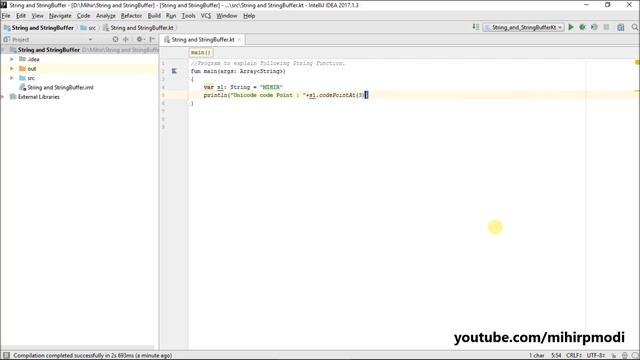This screenshot has width=640, height=360.
Task: Select the String and StringBuffer project root
Action: coord(49,50)
